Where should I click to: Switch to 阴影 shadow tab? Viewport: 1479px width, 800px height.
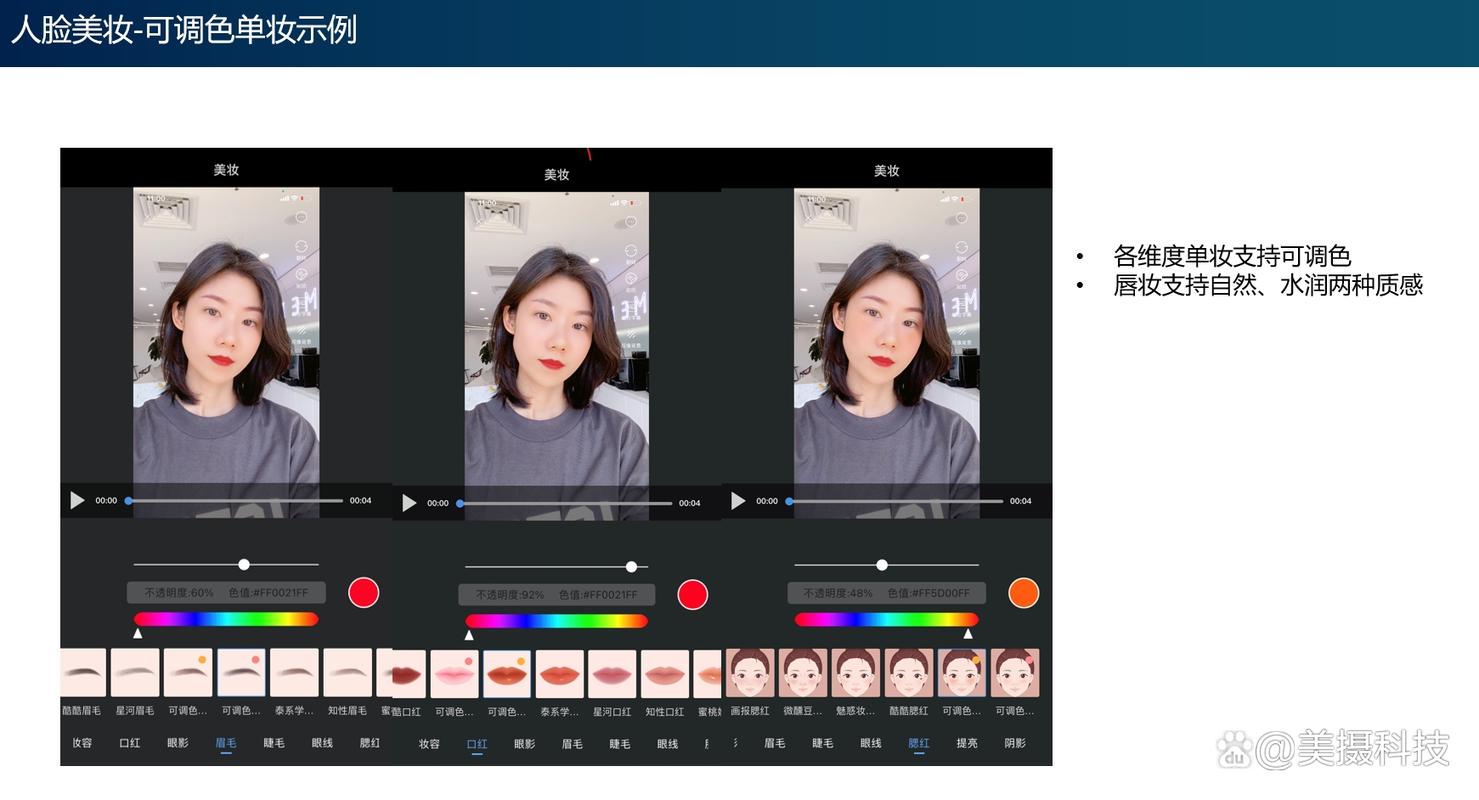tap(1014, 743)
